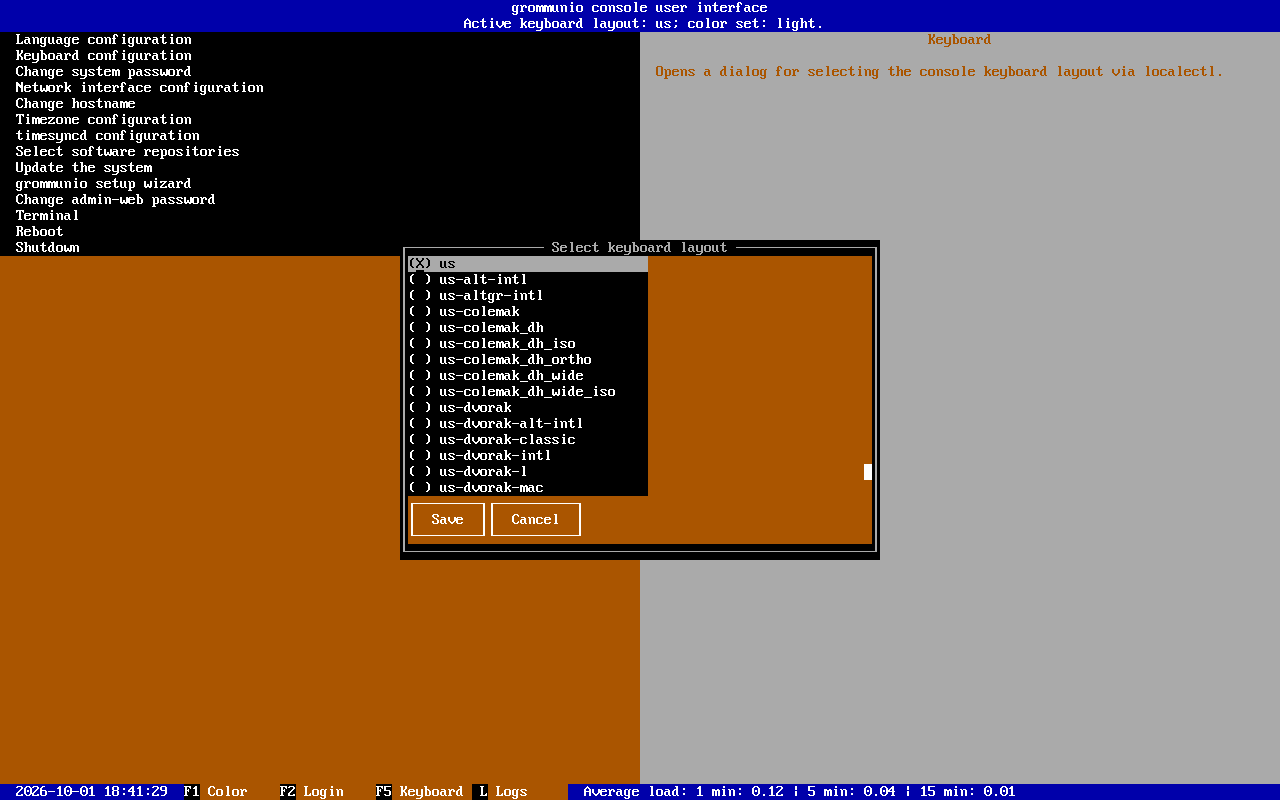
Task: Pick the us-colemak layout
Action: (x=528, y=312)
